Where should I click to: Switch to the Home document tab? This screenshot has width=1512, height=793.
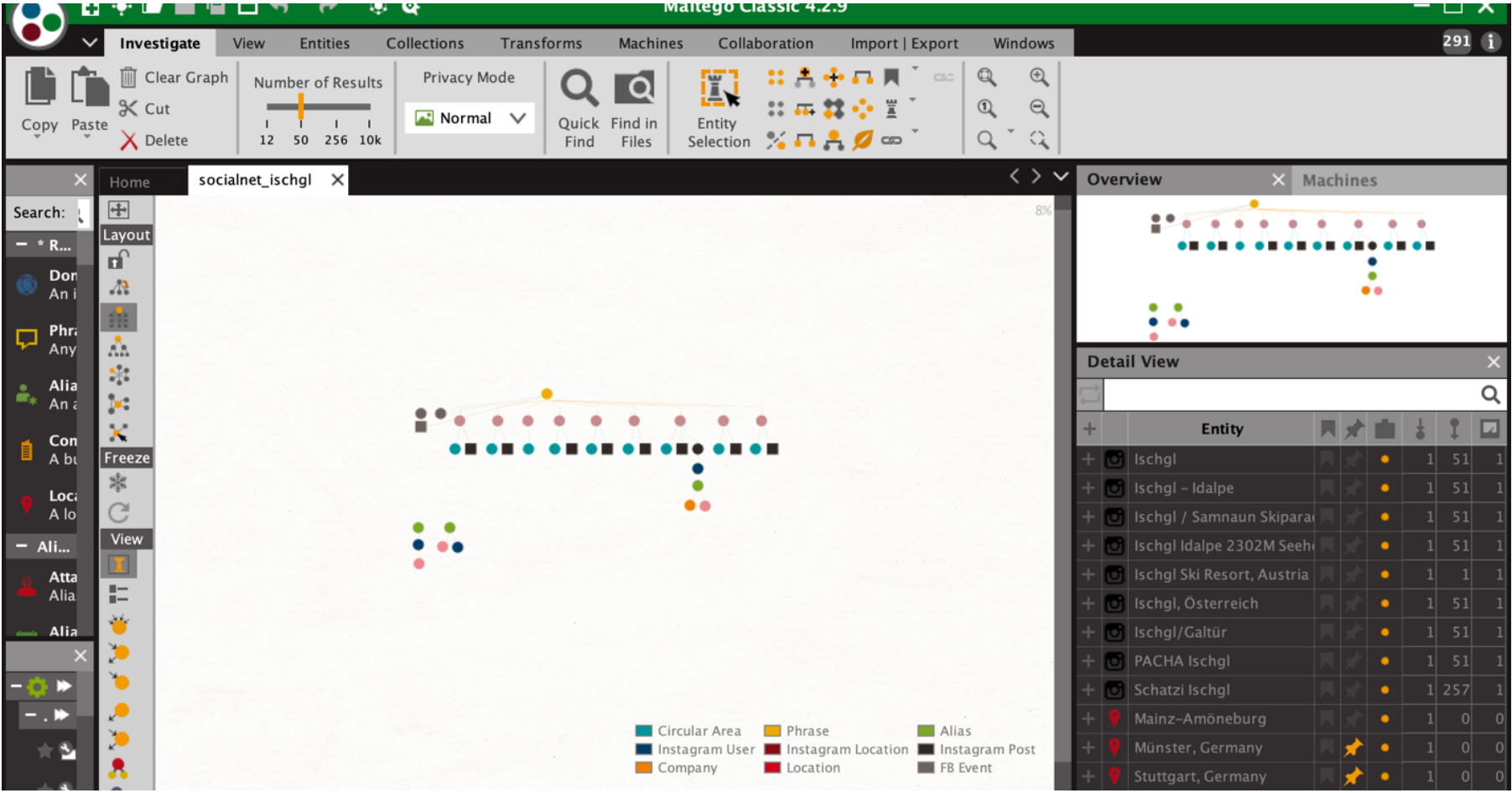pyautogui.click(x=130, y=182)
